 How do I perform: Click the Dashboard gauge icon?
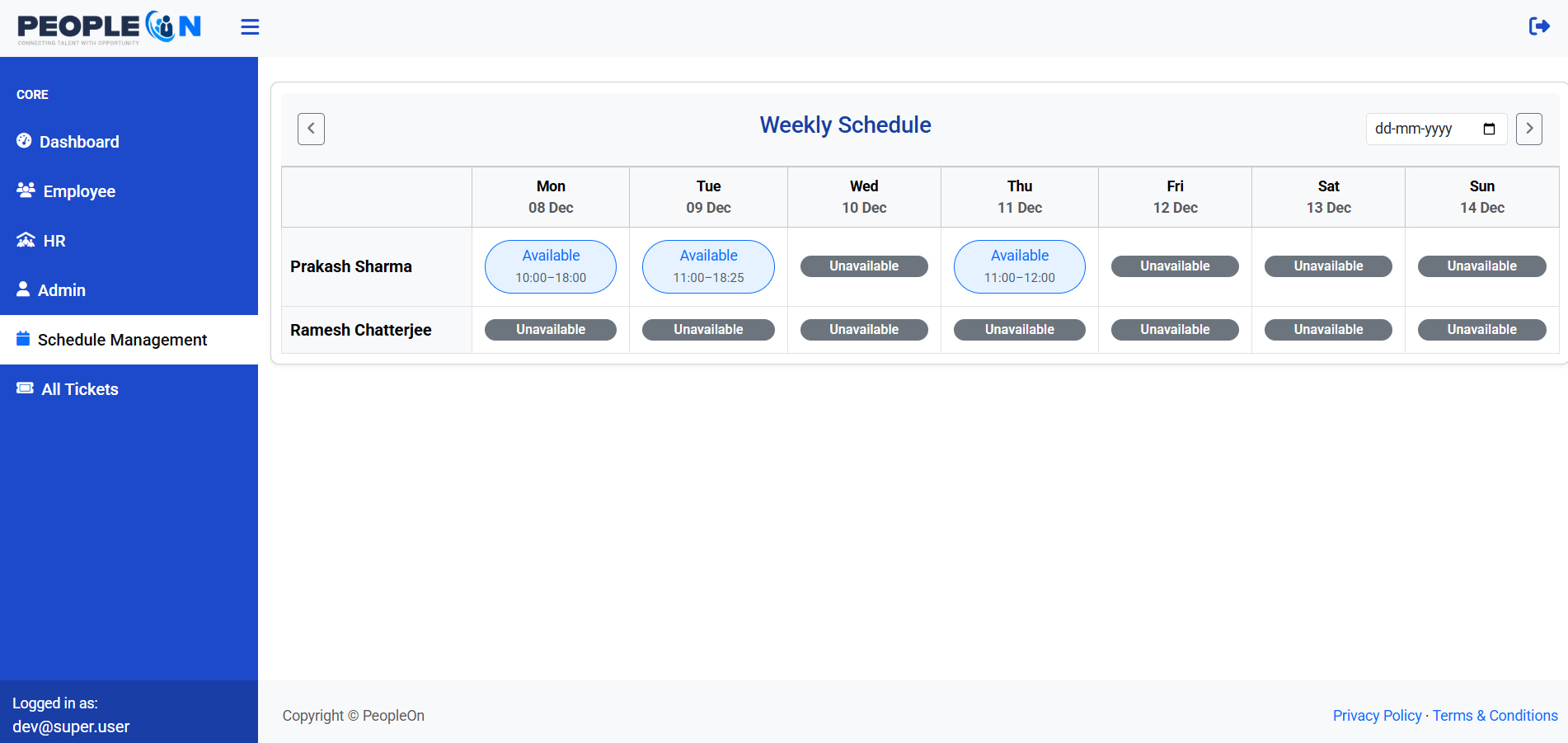(x=24, y=141)
